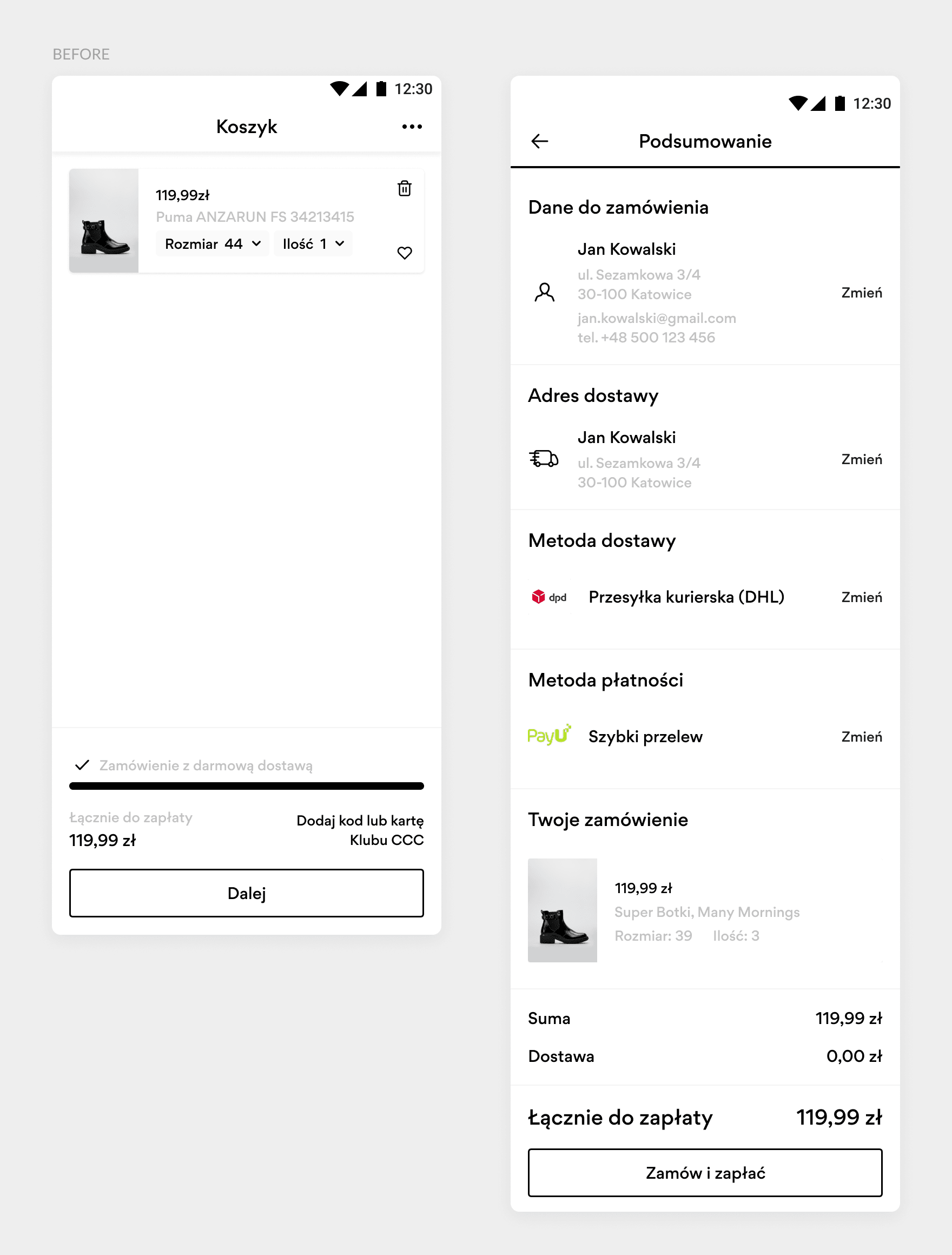Open the three-dot menu in Koszyk

click(412, 127)
